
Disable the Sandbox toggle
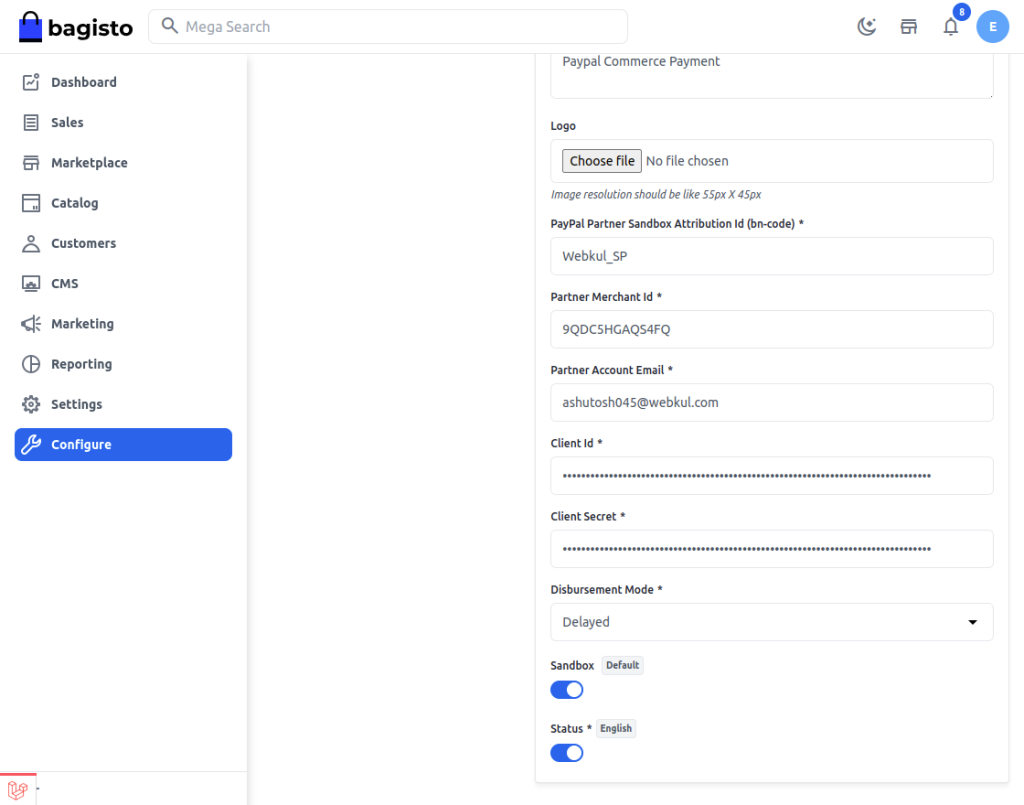tap(567, 690)
